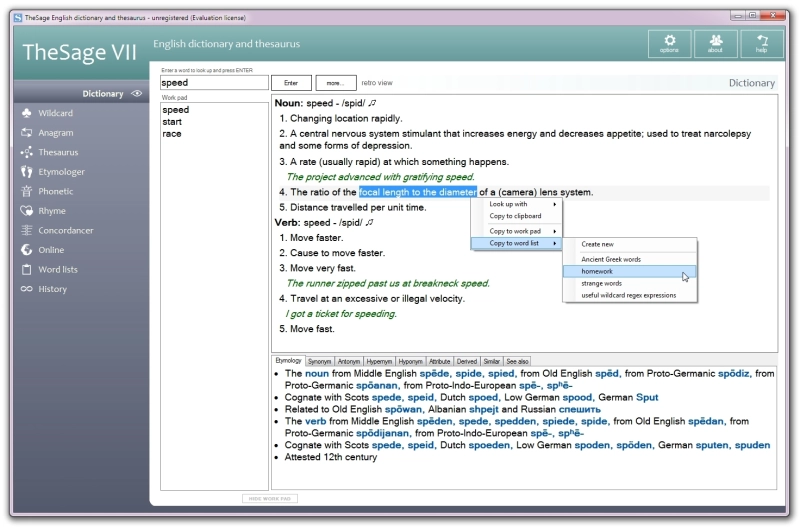
Task: Toggle the Dictionary eye visibility icon
Action: tap(137, 93)
